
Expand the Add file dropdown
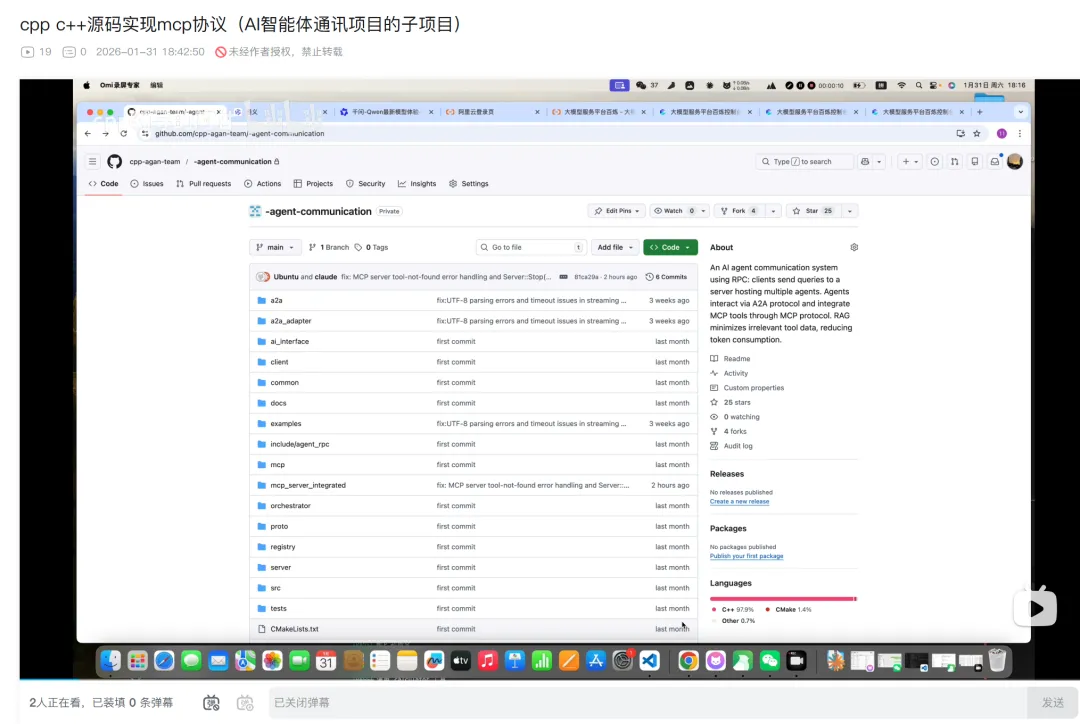coord(615,247)
